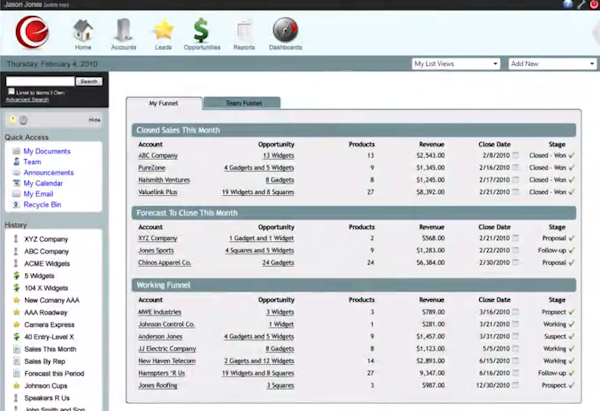Toggle Limit to items I Own checkbox
Screen dimensions: 600x411
pyautogui.click(x=11, y=91)
